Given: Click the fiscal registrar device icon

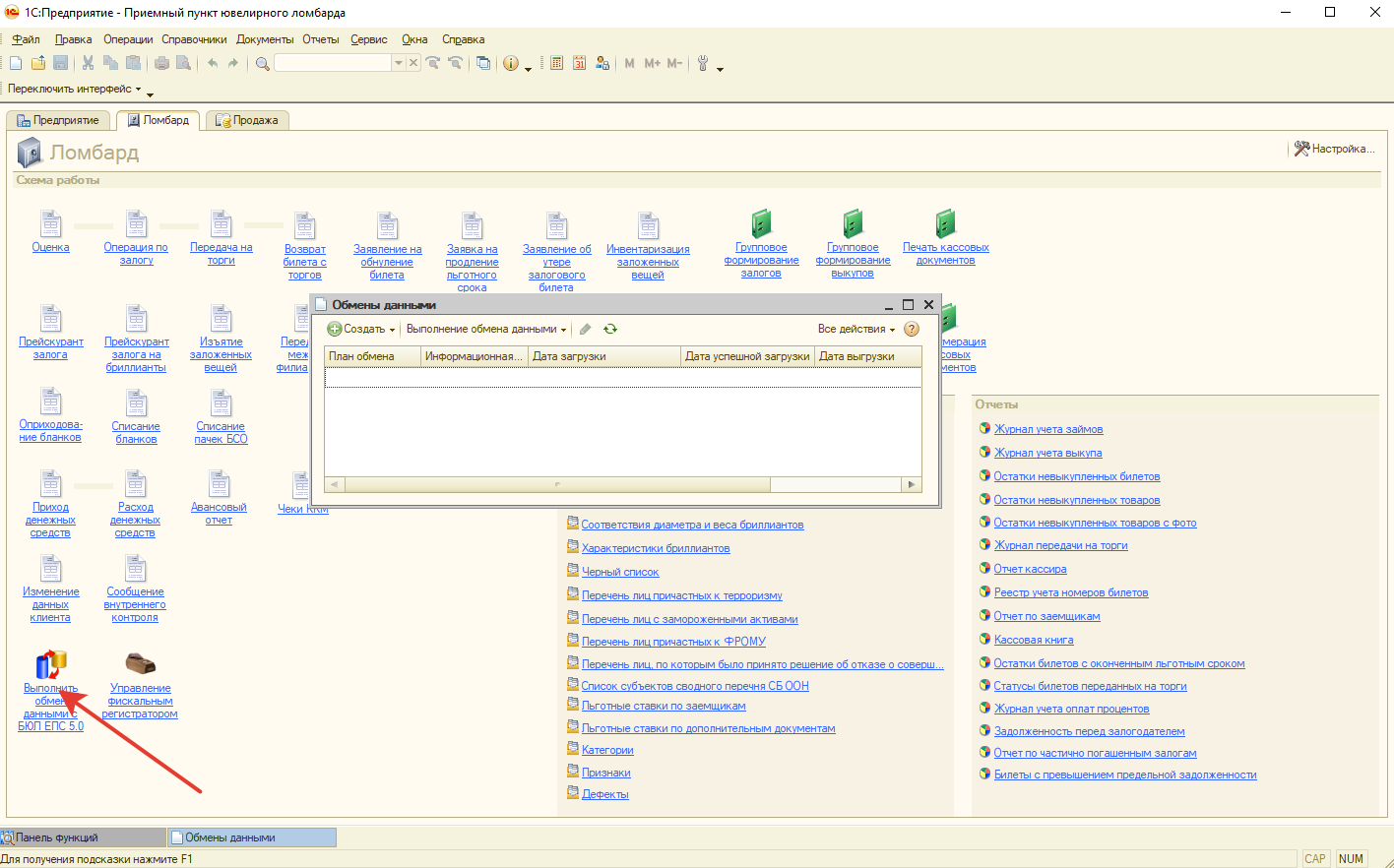Looking at the screenshot, I should [140, 664].
